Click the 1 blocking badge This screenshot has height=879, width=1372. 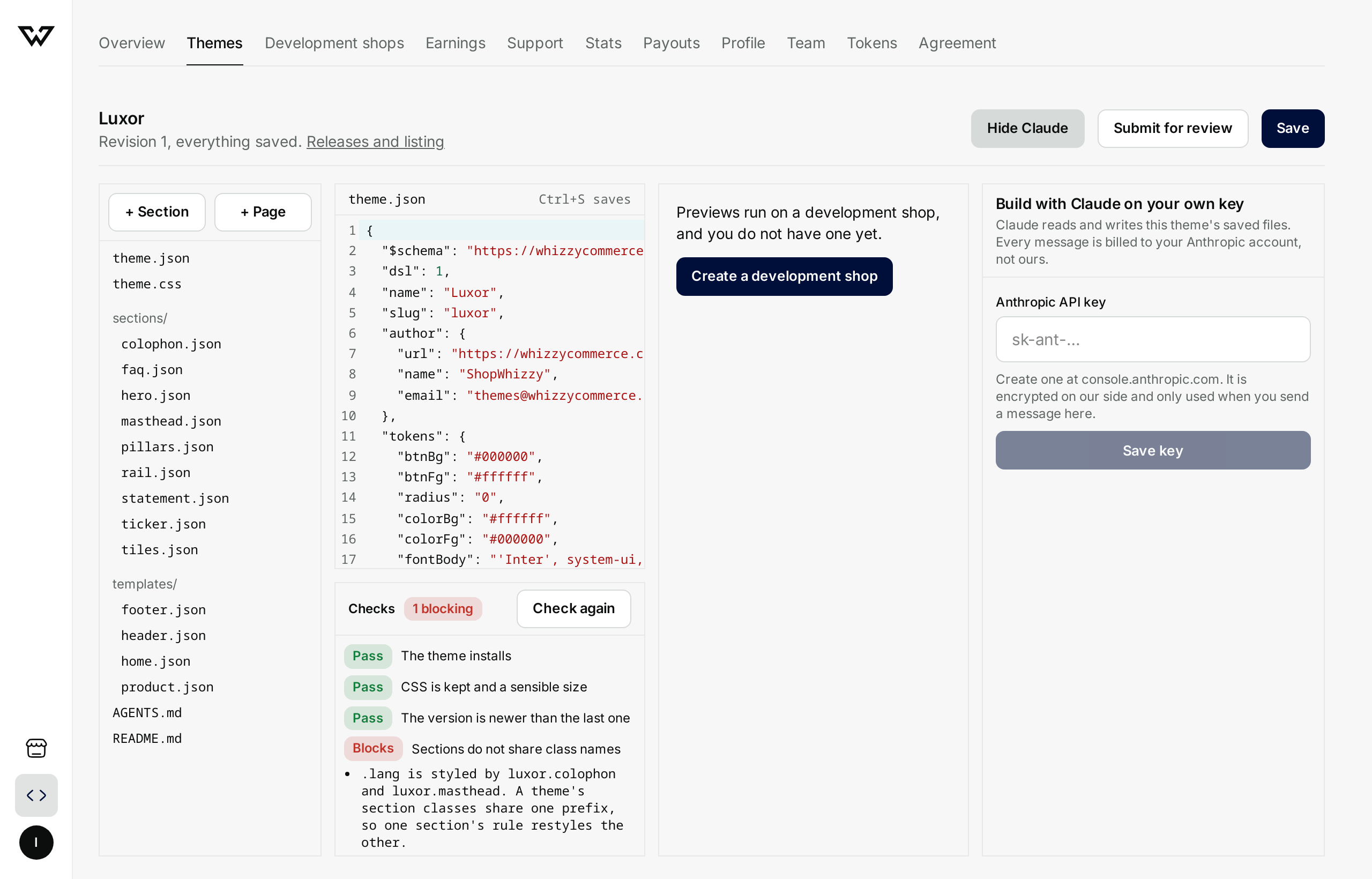(443, 608)
